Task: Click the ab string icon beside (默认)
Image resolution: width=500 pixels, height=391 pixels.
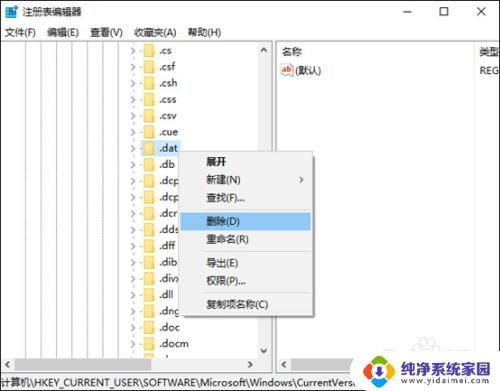Action: pyautogui.click(x=287, y=70)
